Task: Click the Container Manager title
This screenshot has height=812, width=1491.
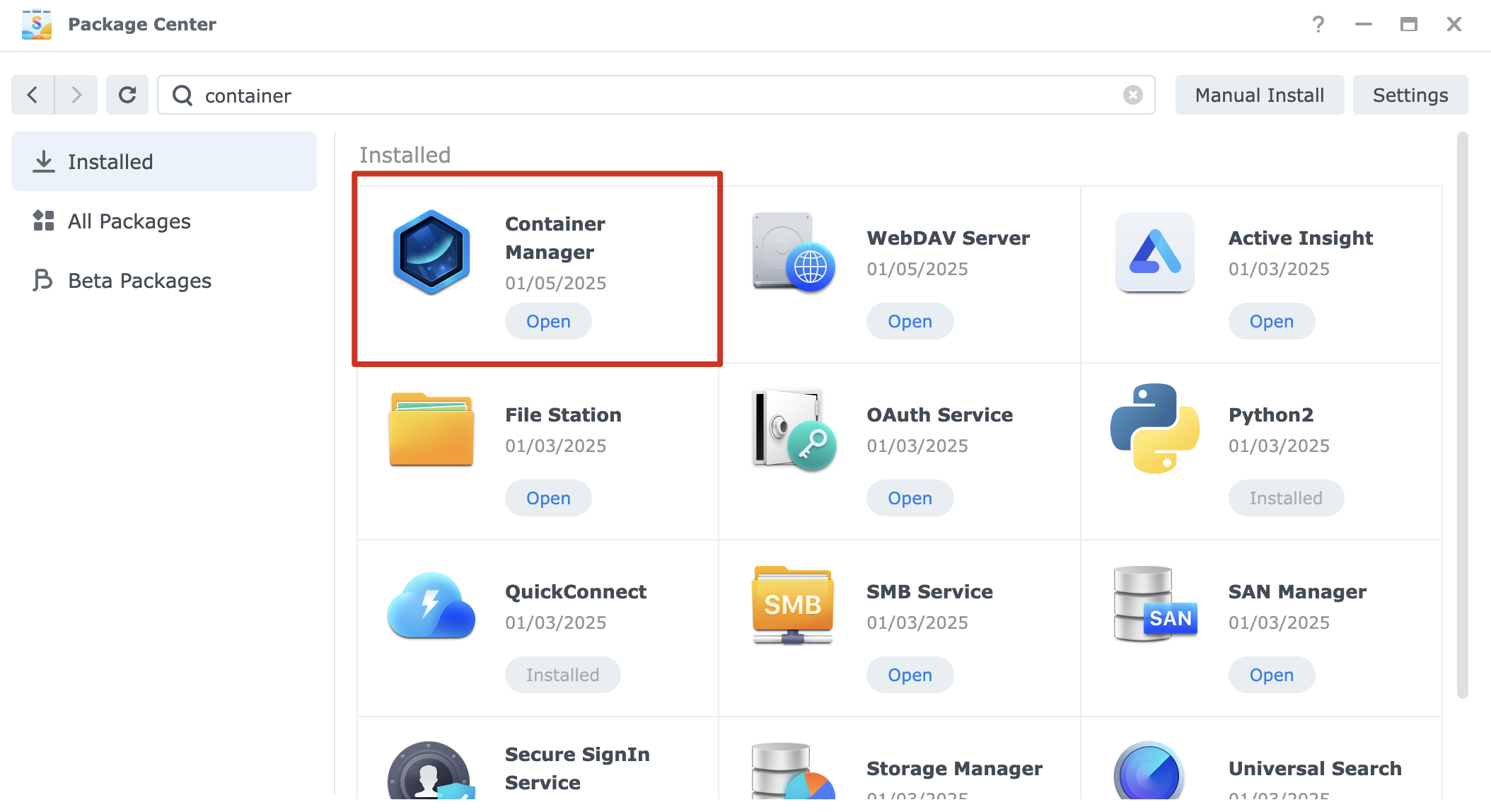Action: 555,238
